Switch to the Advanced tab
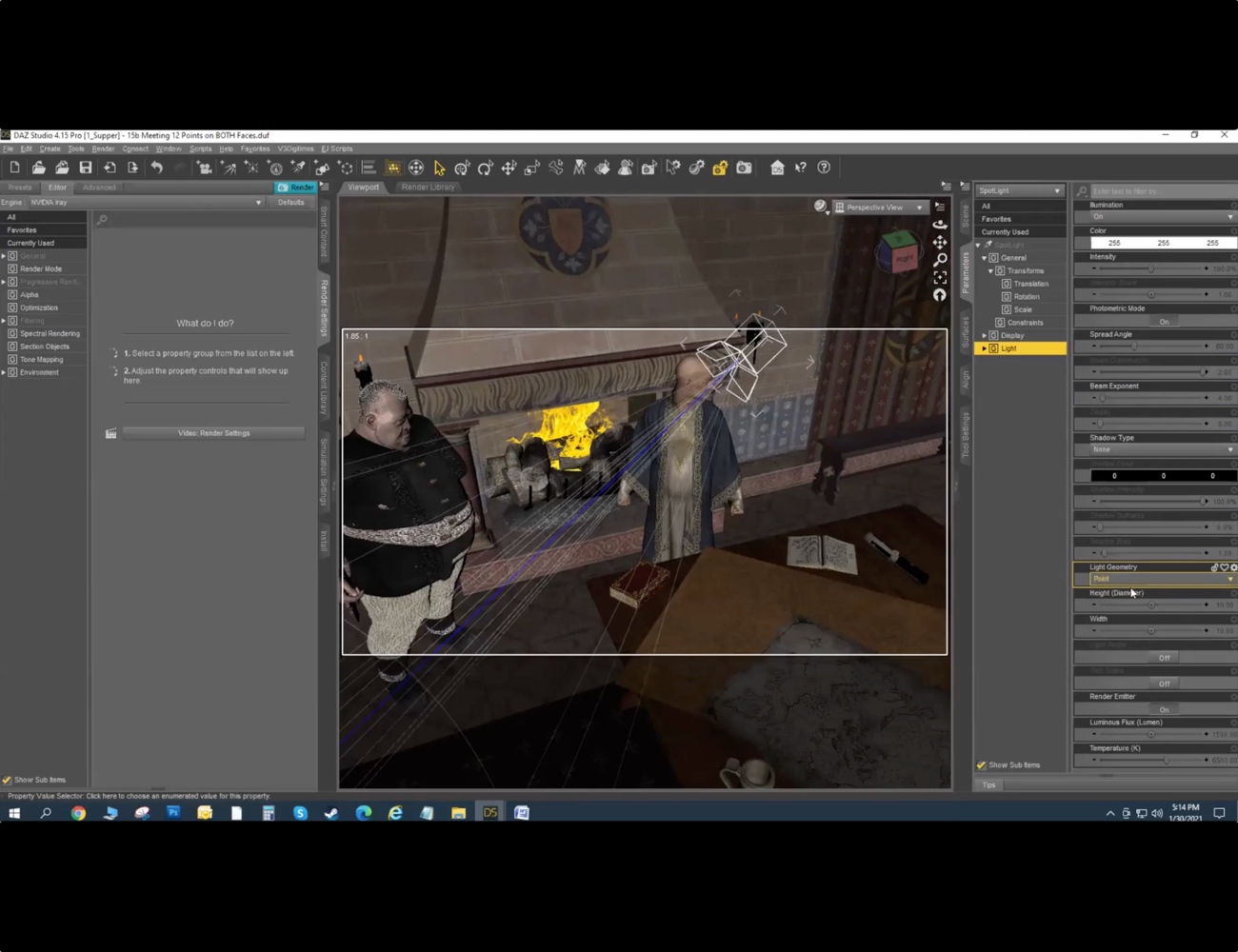This screenshot has width=1238, height=952. pyautogui.click(x=99, y=188)
